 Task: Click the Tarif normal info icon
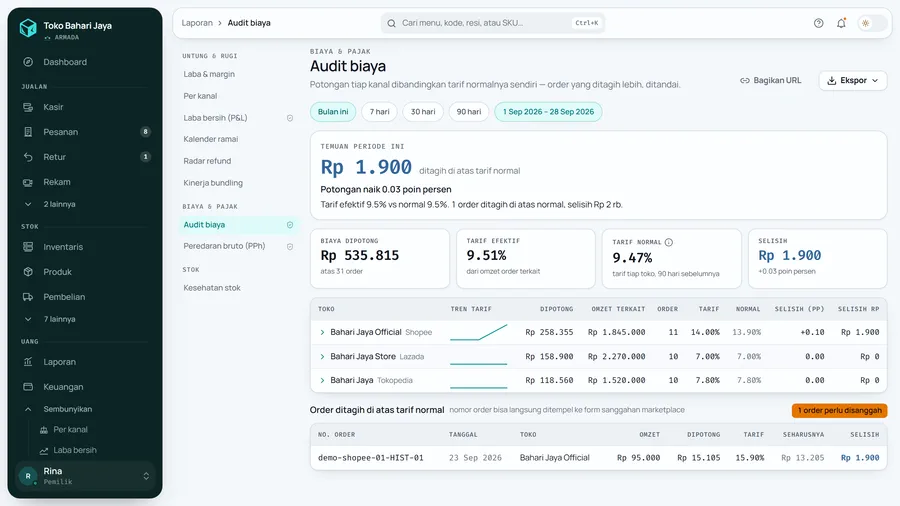pos(669,242)
